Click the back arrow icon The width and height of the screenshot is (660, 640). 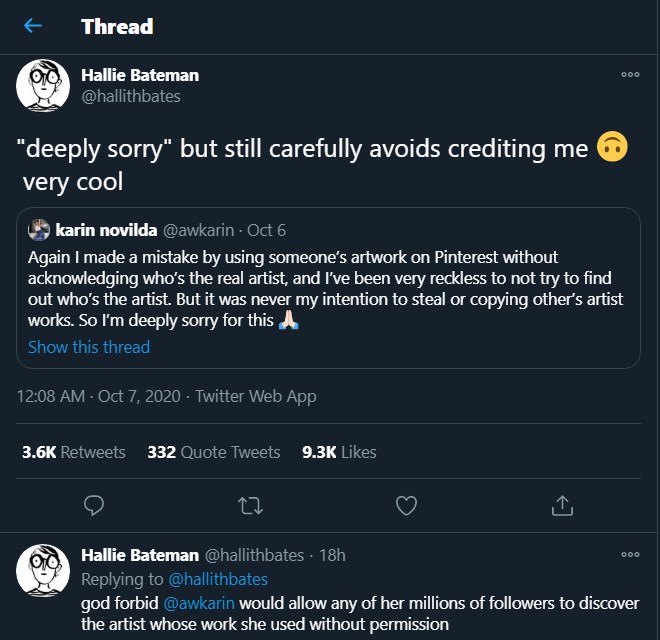pos(33,27)
